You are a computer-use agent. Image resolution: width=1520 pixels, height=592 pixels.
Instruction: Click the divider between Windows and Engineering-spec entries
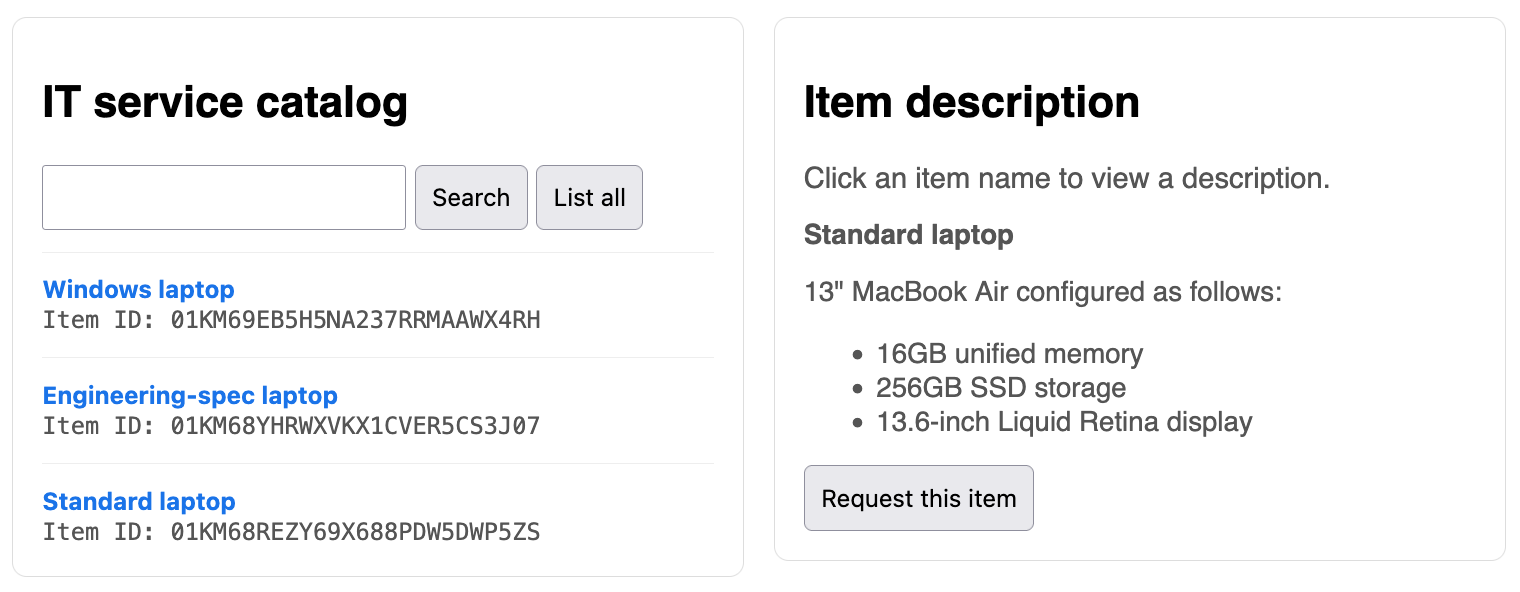pyautogui.click(x=378, y=358)
